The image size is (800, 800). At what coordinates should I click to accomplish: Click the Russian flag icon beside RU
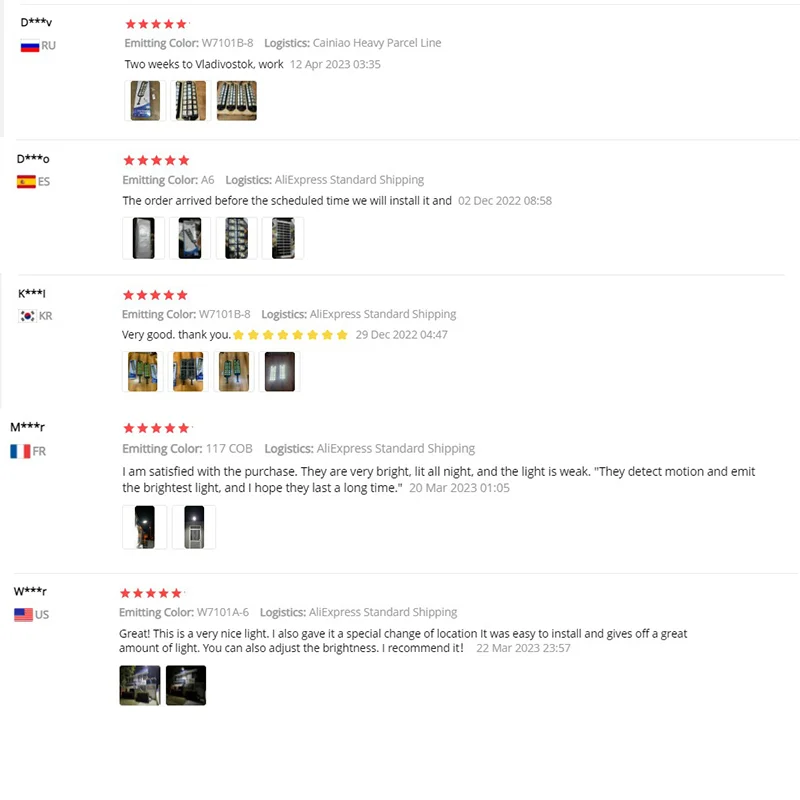pyautogui.click(x=29, y=46)
